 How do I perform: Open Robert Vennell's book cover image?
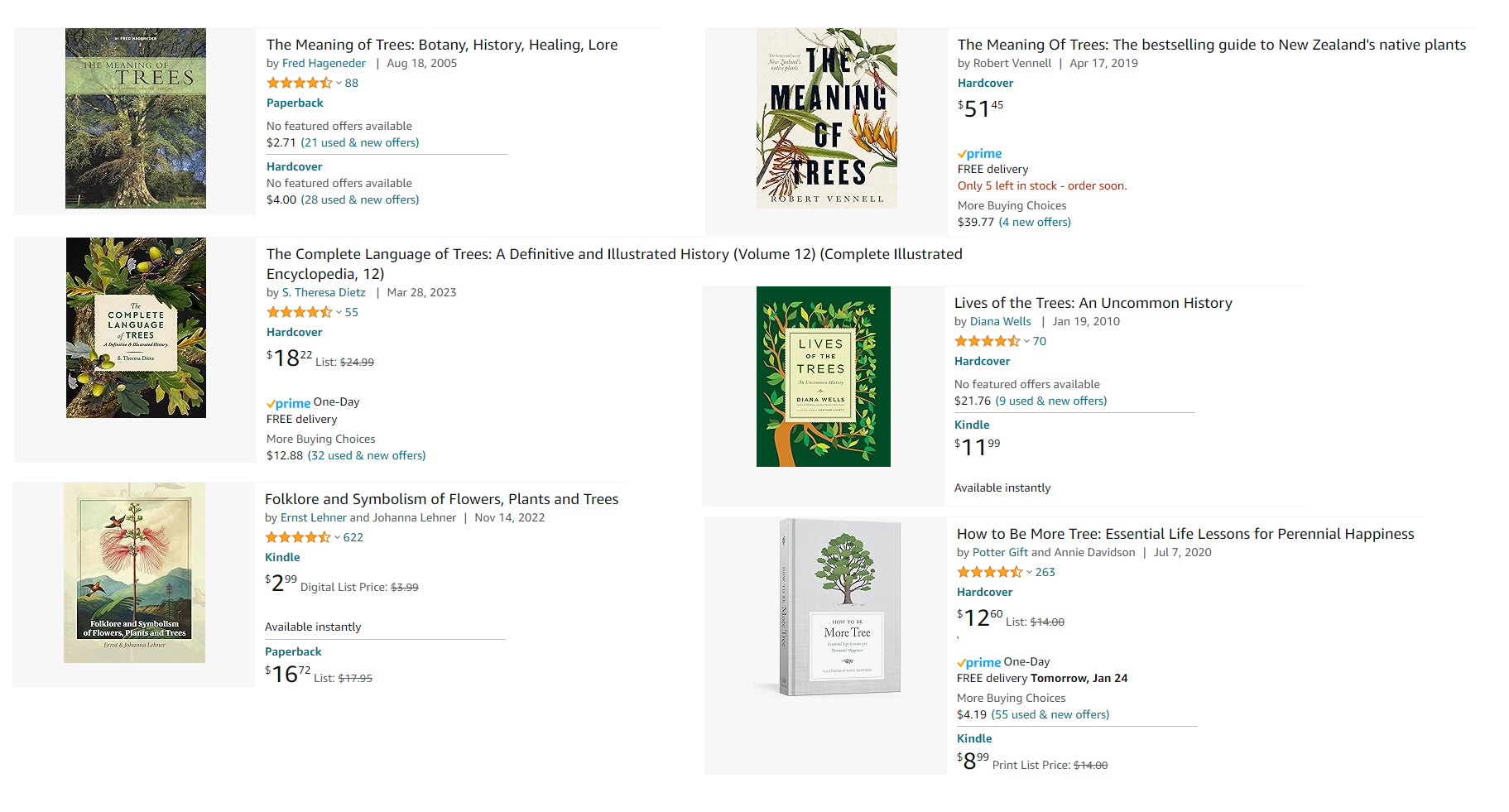[827, 118]
